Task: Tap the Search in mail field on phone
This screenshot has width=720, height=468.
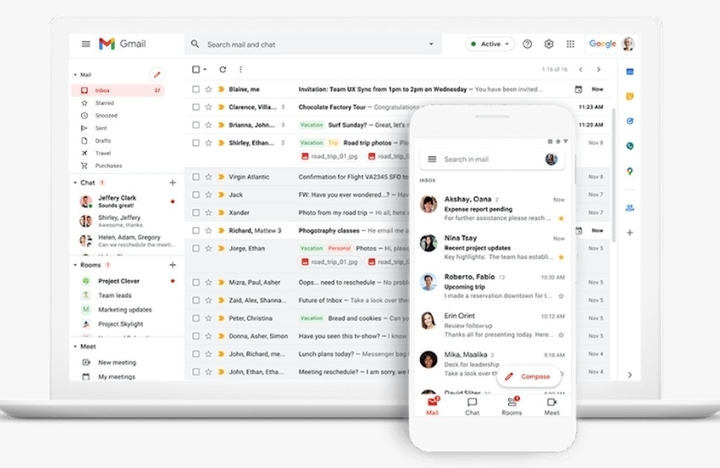Action: [x=492, y=159]
